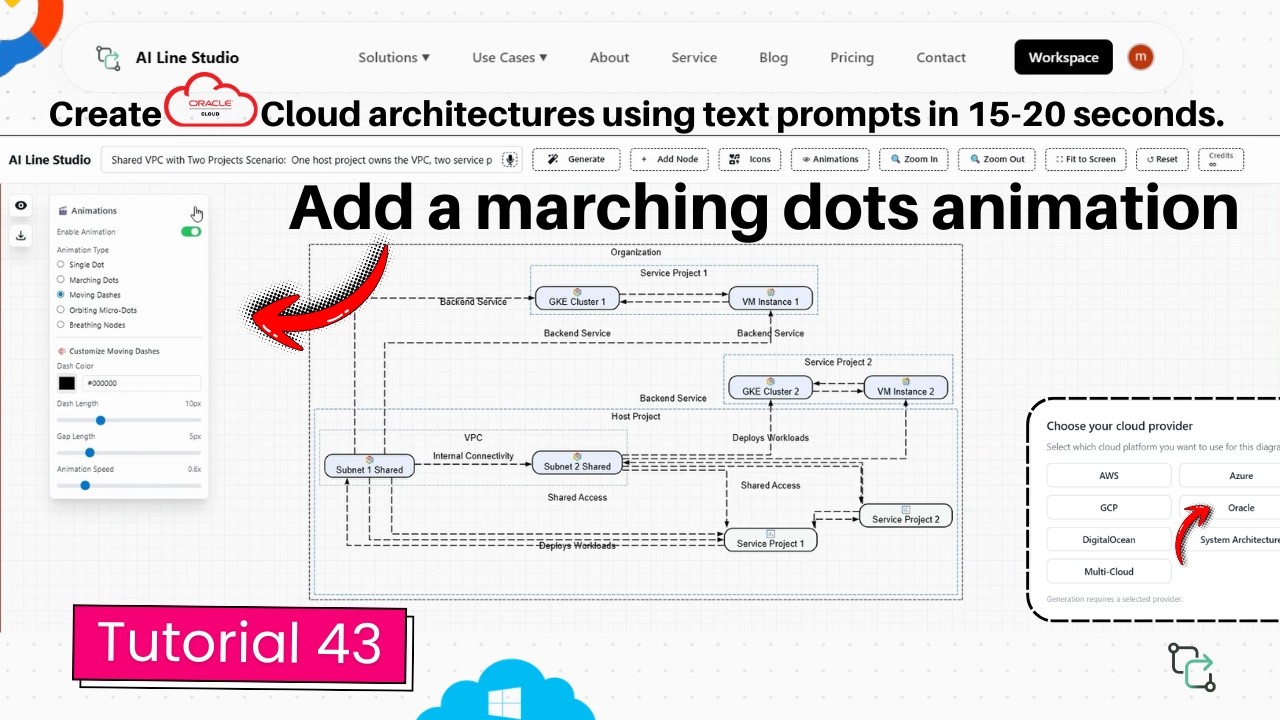1280x720 pixels.
Task: Select the VM Instance 2 node
Action: click(x=906, y=389)
